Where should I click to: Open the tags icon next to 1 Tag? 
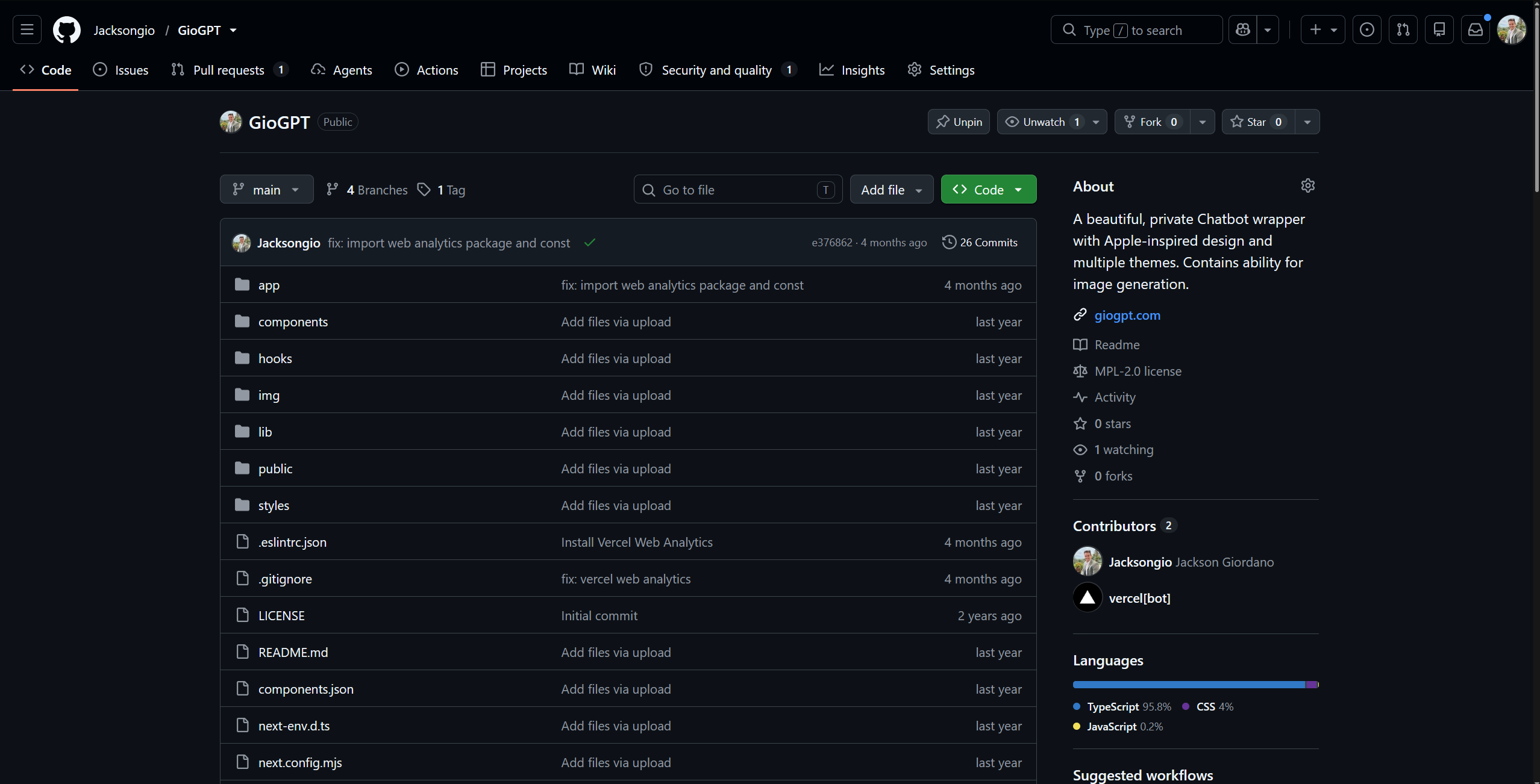424,190
